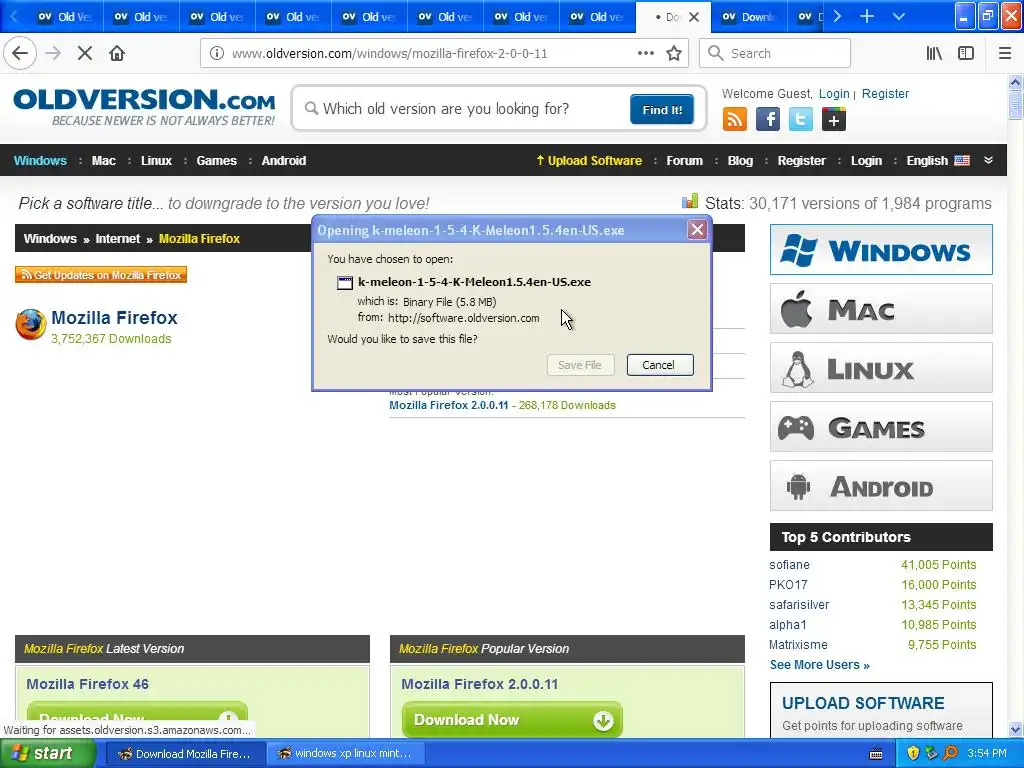1024x768 pixels.
Task: Toggle the sidebar icon in toolbar
Action: click(x=966, y=54)
